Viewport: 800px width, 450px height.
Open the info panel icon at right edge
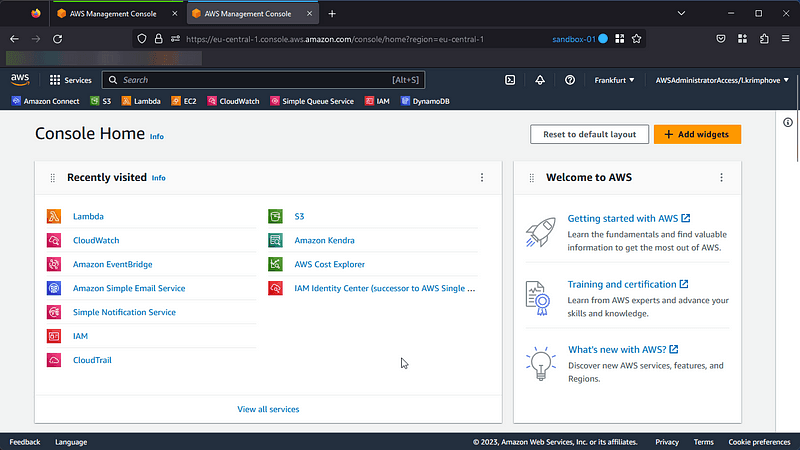point(788,122)
